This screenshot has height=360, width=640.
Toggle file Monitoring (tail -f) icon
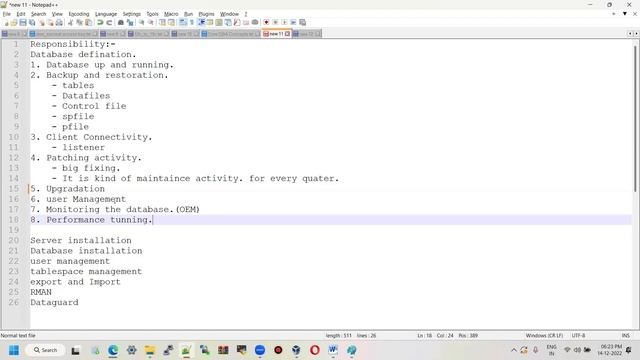coord(255,22)
